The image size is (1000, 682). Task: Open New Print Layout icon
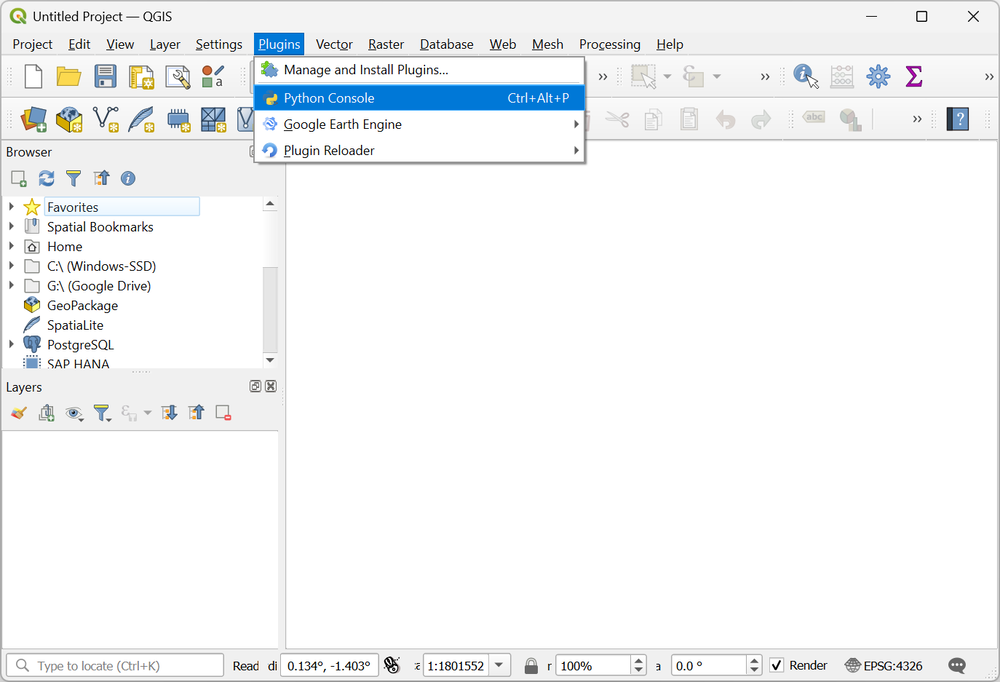coord(141,77)
